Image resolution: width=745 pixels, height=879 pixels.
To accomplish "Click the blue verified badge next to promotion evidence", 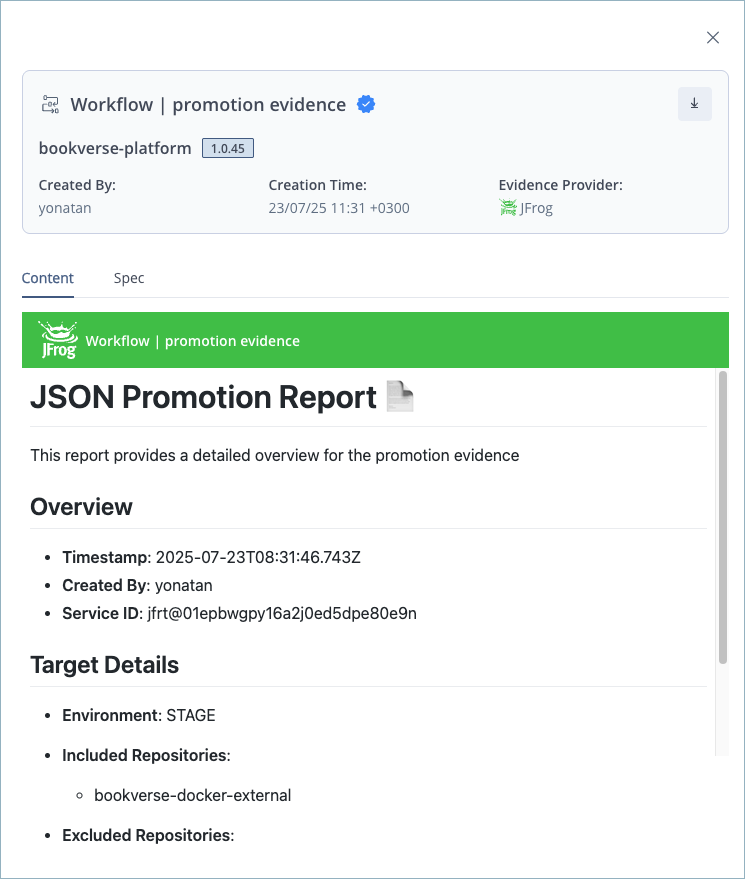I will [x=366, y=104].
